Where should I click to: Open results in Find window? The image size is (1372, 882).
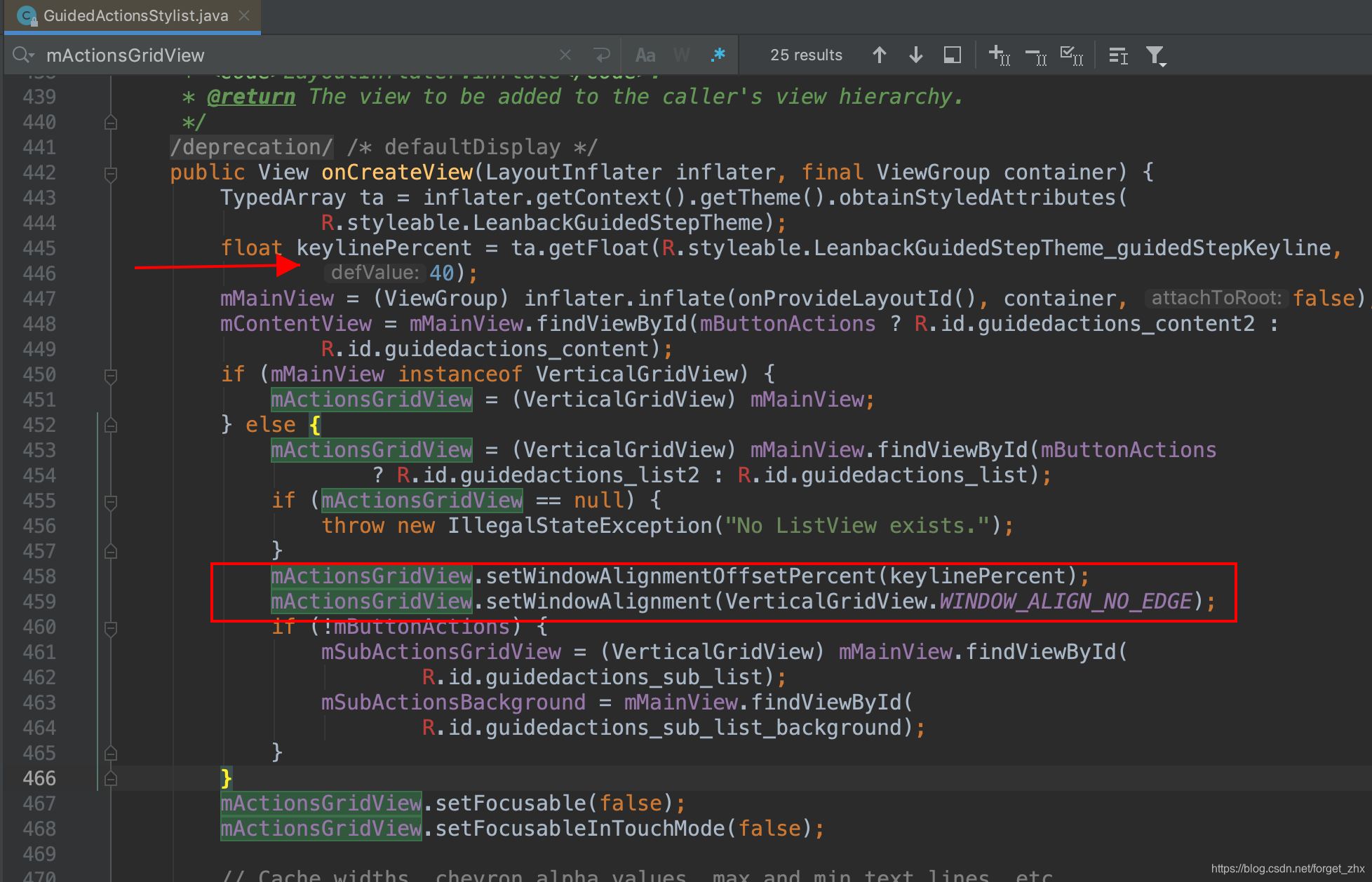click(953, 55)
